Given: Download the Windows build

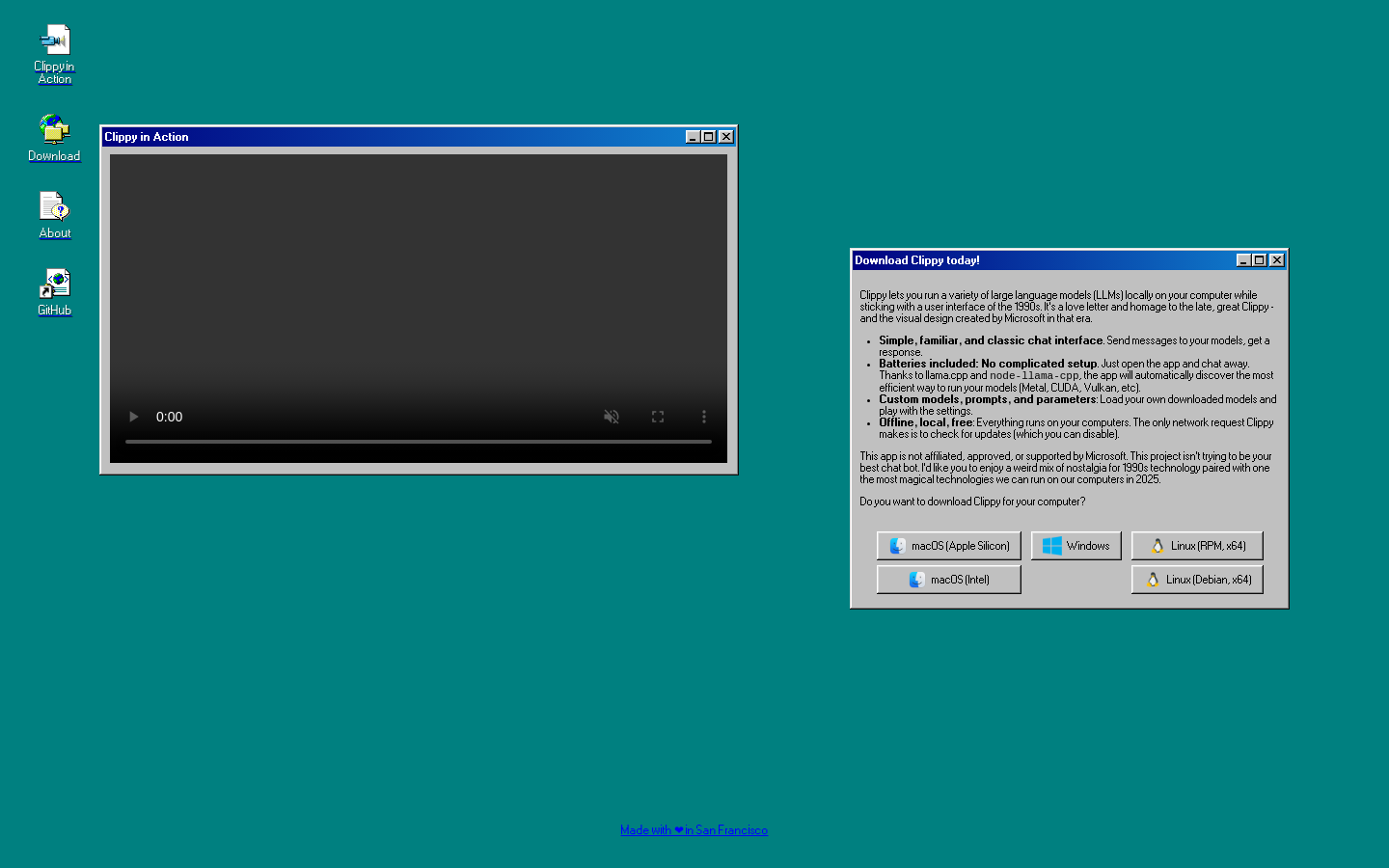Looking at the screenshot, I should coord(1076,546).
